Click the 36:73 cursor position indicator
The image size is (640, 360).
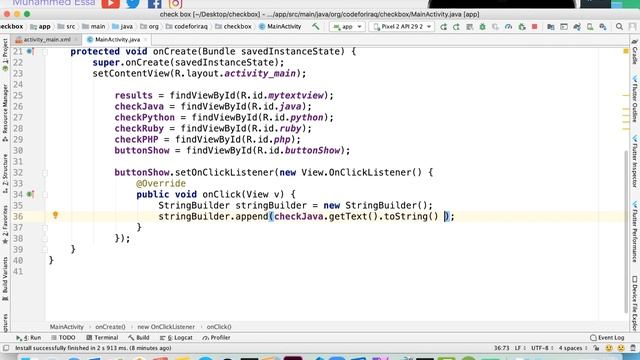pyautogui.click(x=502, y=348)
